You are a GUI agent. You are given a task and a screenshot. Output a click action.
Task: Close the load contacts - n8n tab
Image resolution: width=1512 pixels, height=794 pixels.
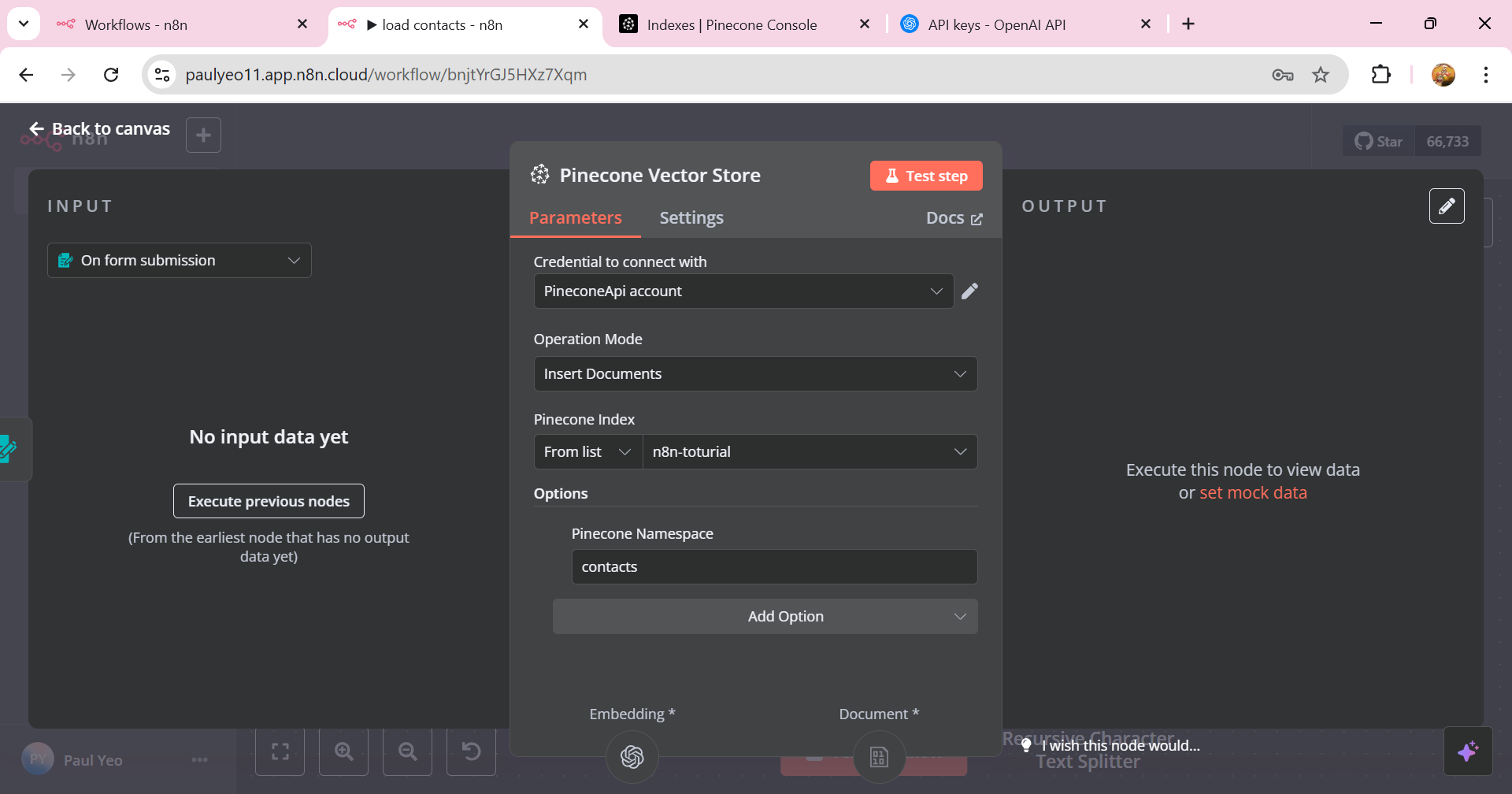(584, 24)
